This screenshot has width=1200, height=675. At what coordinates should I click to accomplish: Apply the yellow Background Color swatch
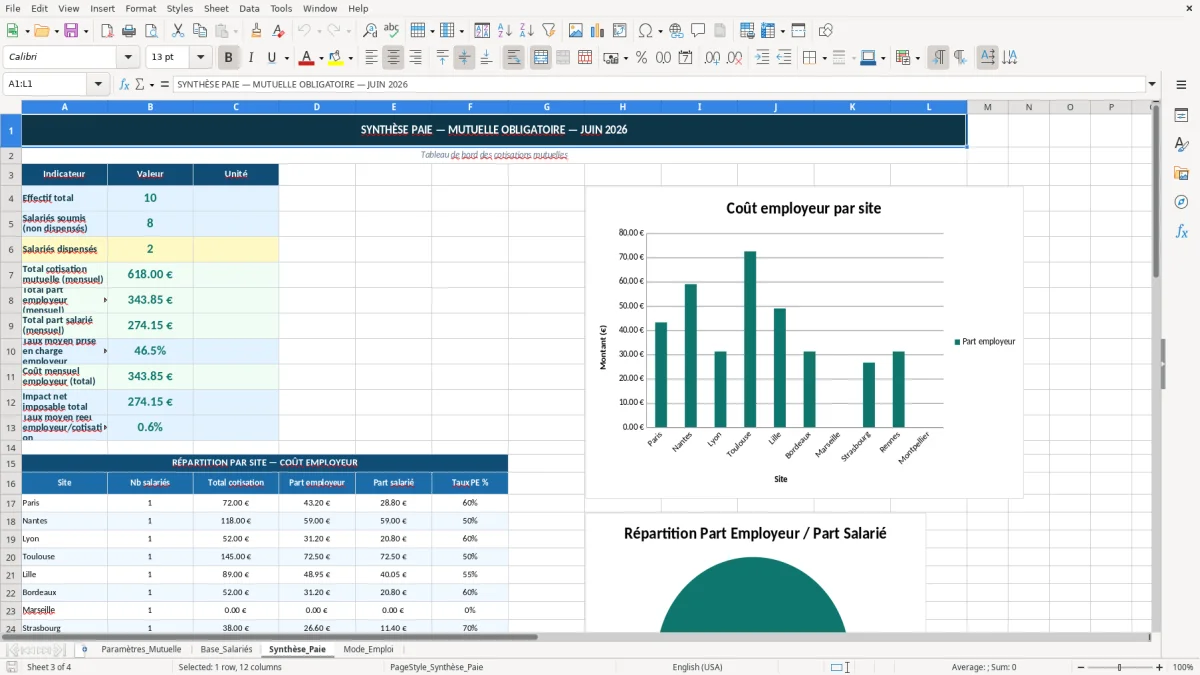(x=335, y=58)
